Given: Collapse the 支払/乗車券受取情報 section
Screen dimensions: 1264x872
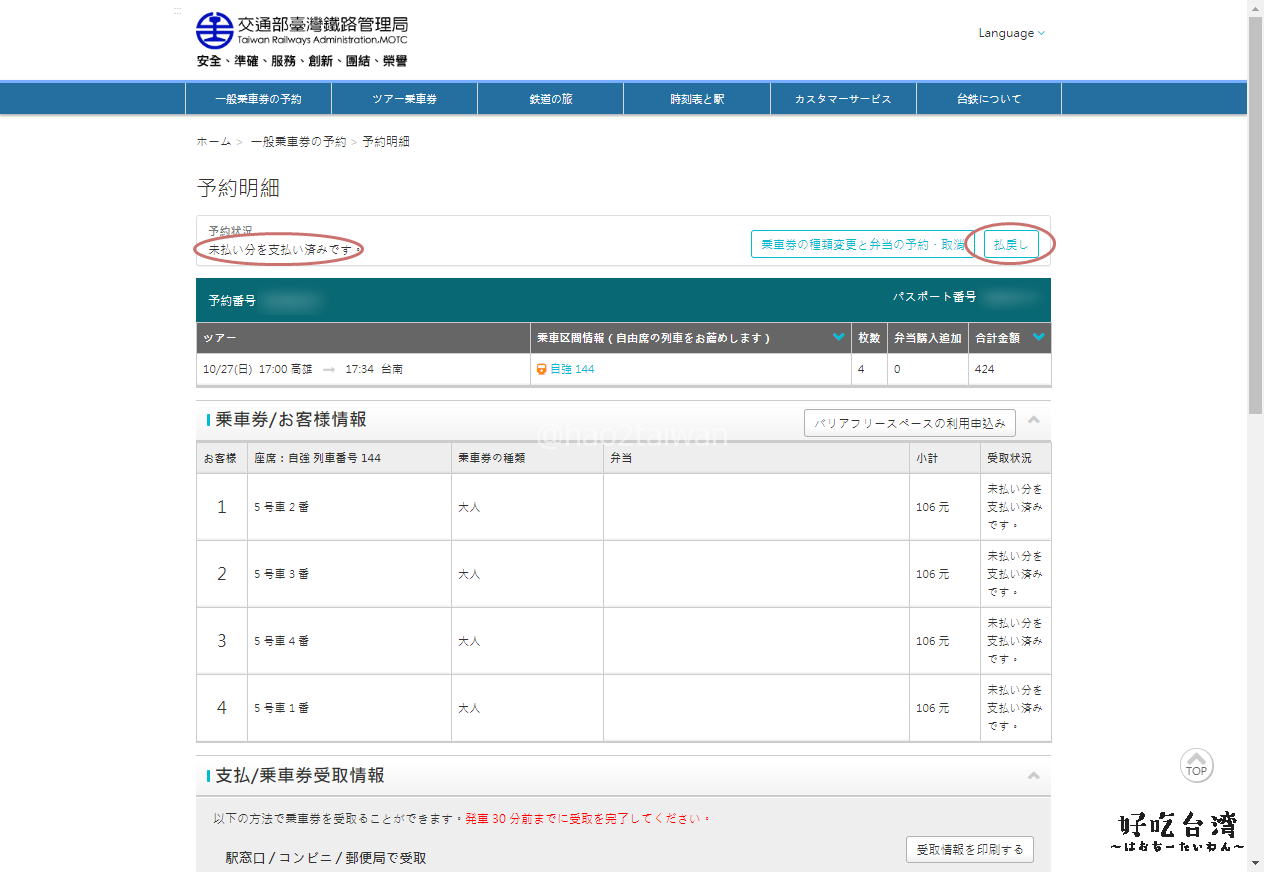Looking at the screenshot, I should point(1033,776).
